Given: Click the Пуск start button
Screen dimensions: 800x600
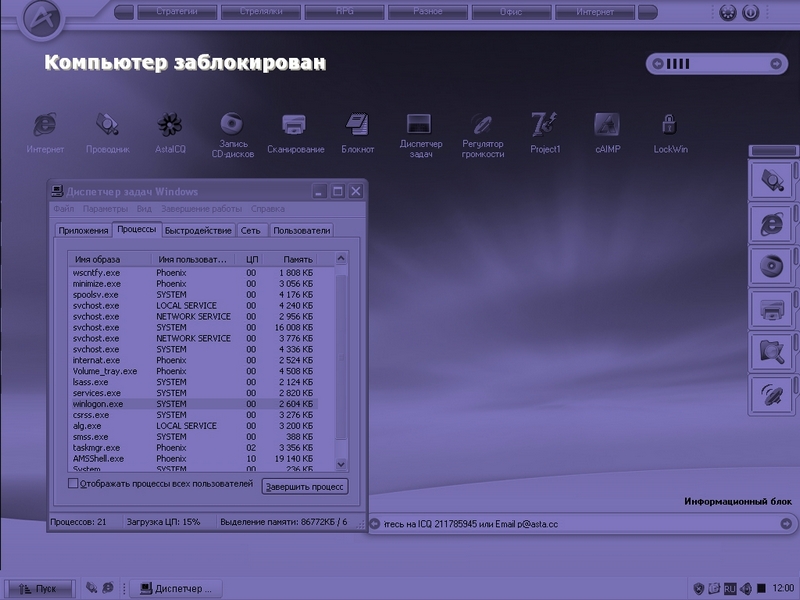Looking at the screenshot, I should coord(39,589).
